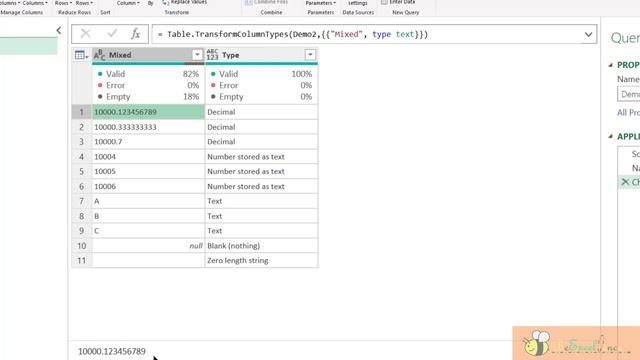The width and height of the screenshot is (640, 360).
Task: Click the 'Zero length string' cell
Action: 261,260
